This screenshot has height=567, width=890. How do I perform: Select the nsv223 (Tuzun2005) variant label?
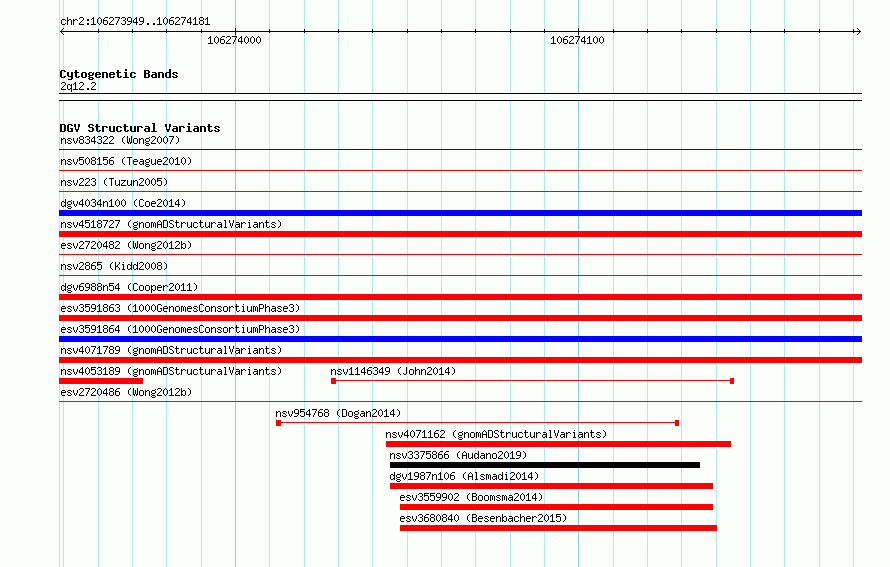(114, 182)
